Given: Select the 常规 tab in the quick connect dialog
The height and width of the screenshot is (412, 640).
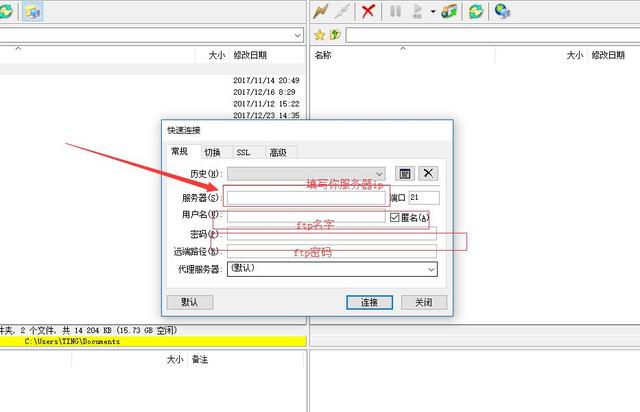Looking at the screenshot, I should 183,151.
